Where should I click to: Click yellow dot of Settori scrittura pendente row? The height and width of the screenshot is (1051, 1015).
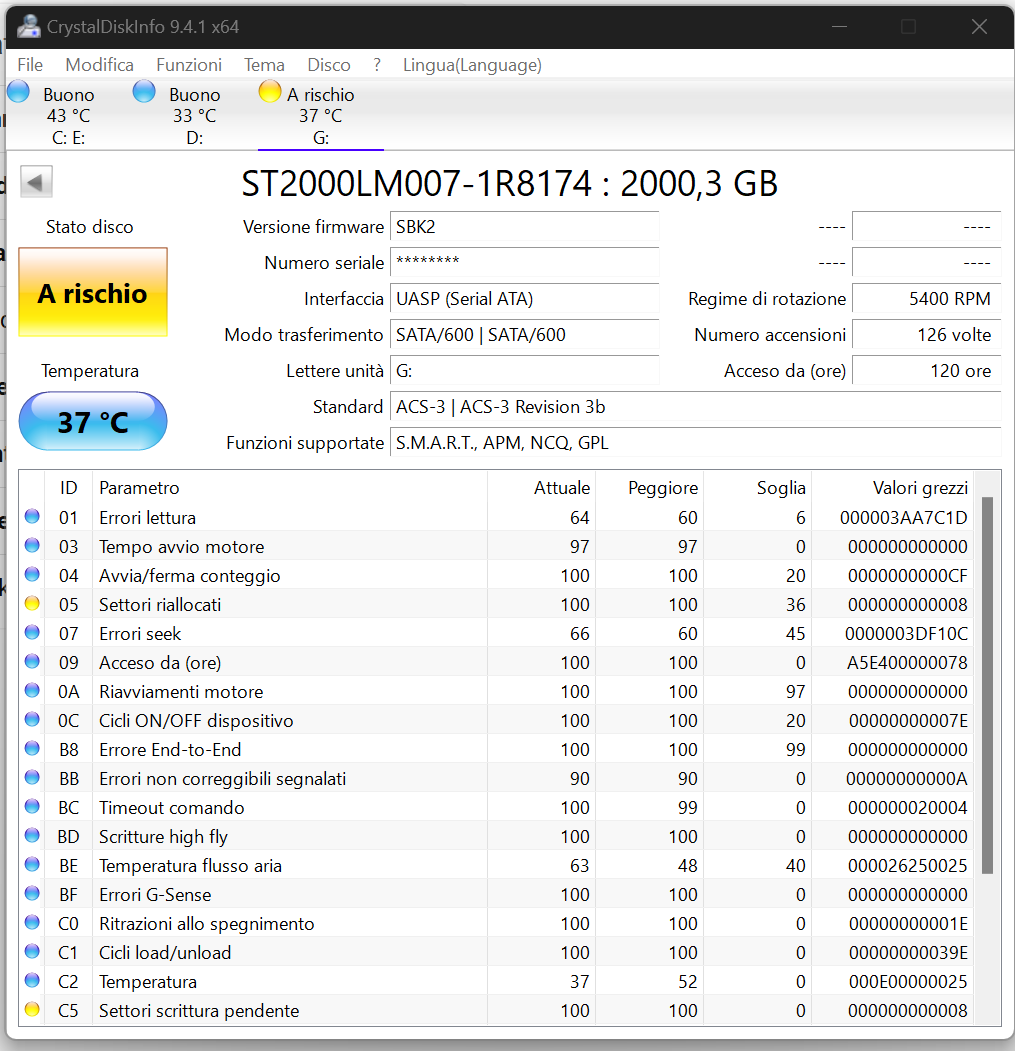click(x=32, y=1009)
